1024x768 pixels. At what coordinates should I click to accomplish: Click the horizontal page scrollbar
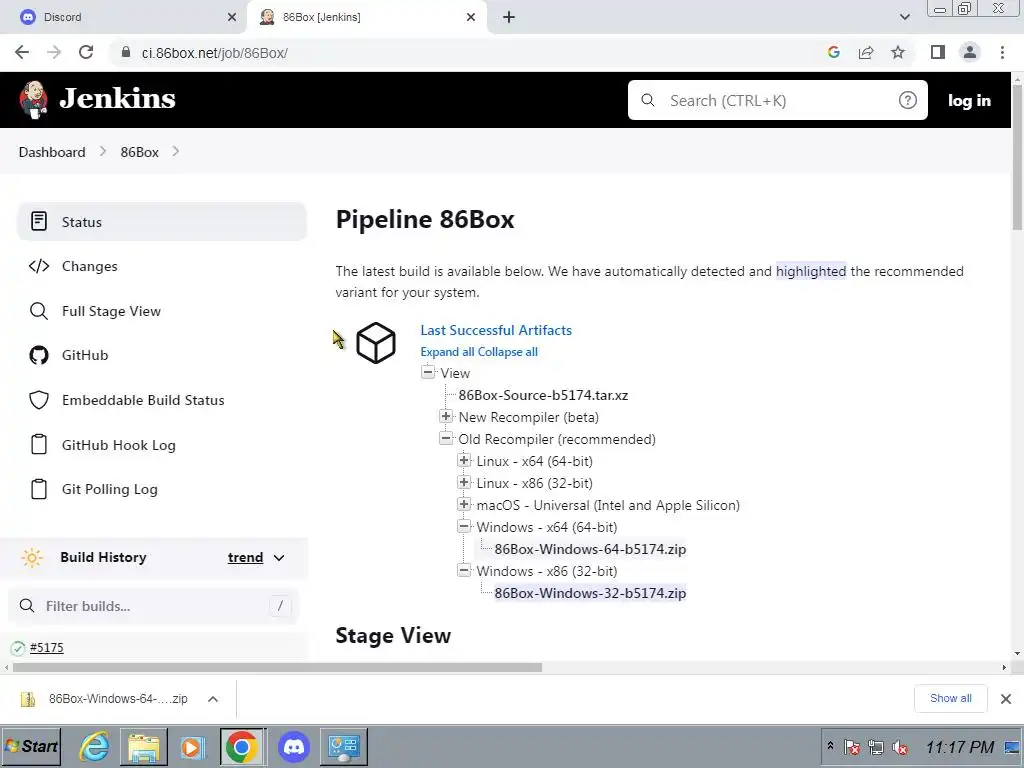[277, 667]
